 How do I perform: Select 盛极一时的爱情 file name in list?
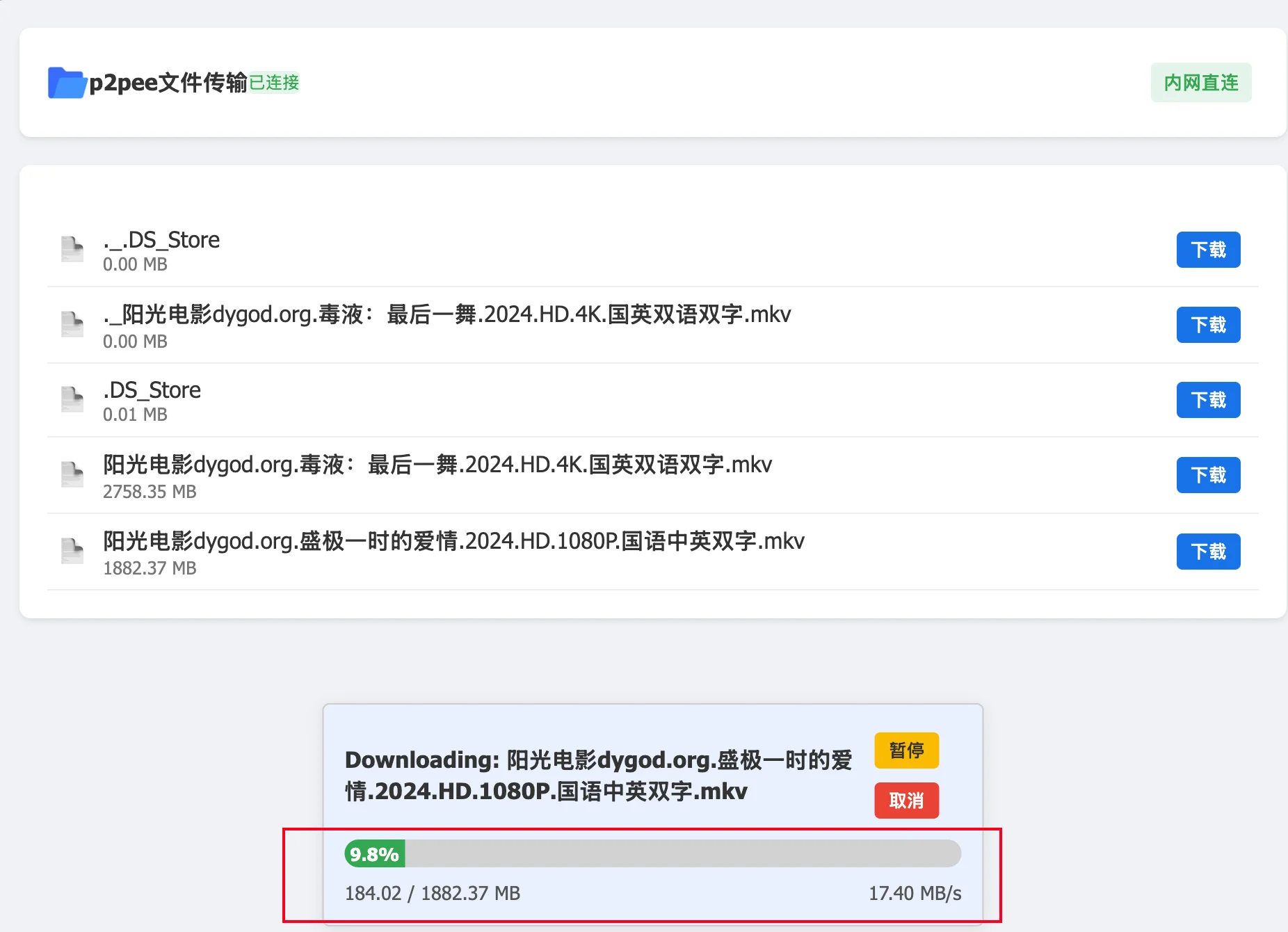coord(453,540)
